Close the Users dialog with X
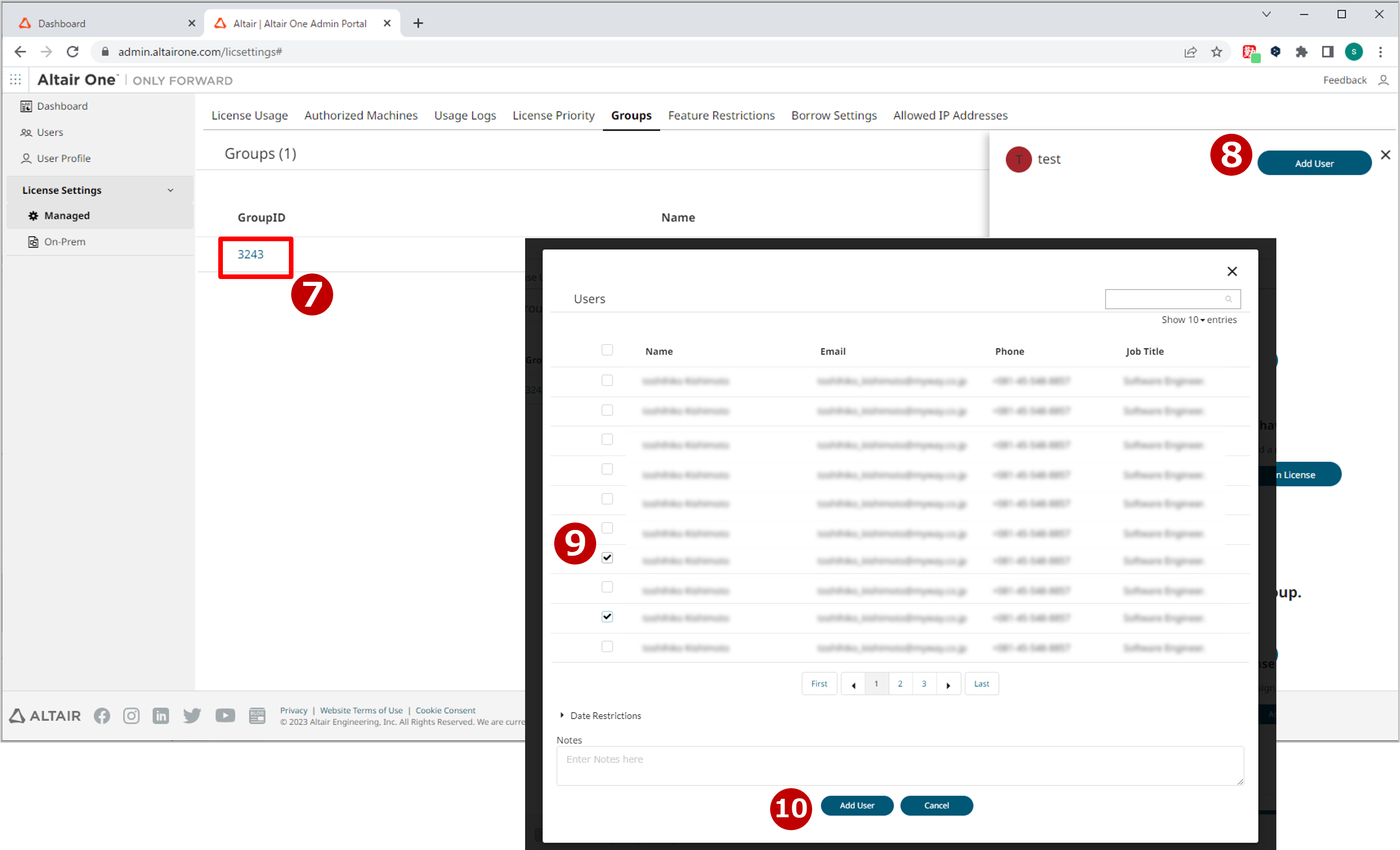 [1232, 271]
